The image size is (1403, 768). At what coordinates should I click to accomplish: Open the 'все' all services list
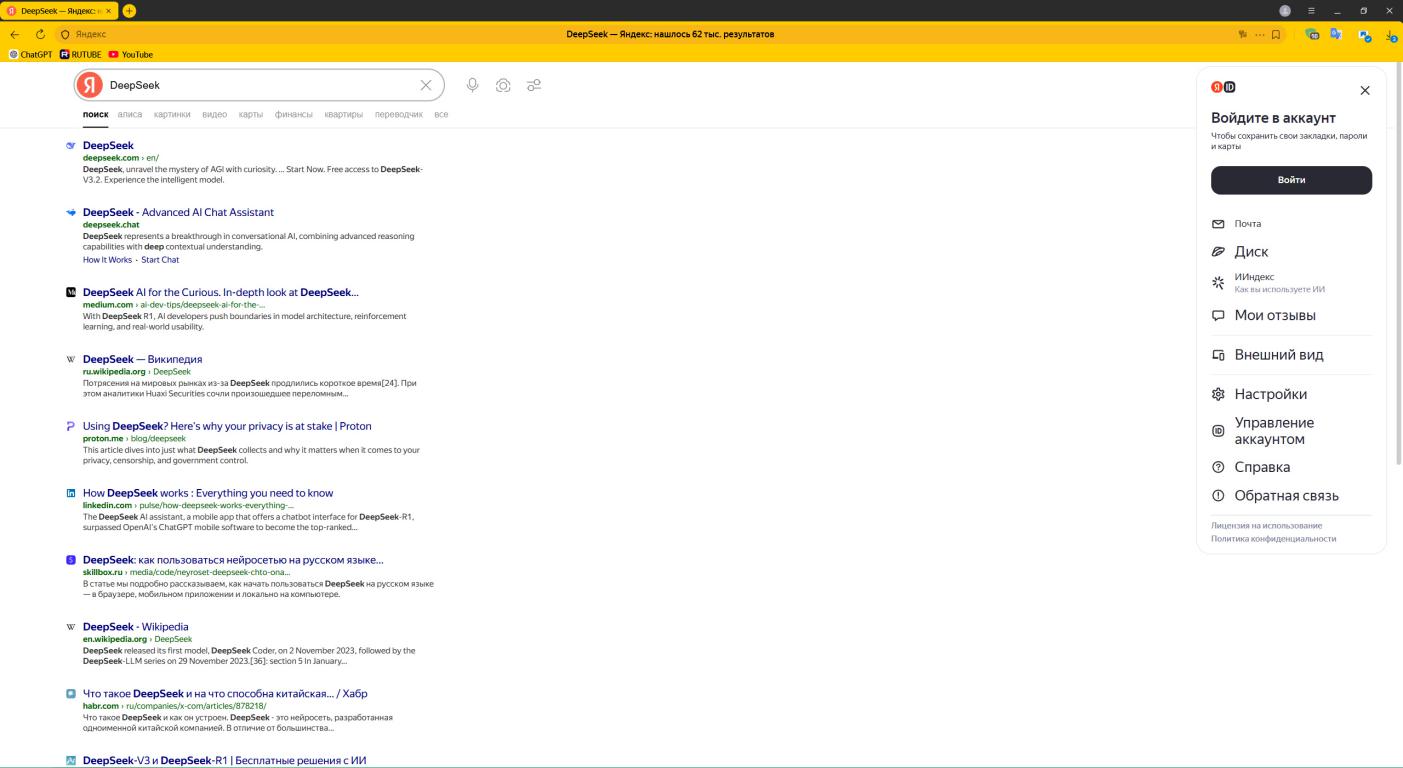click(441, 115)
